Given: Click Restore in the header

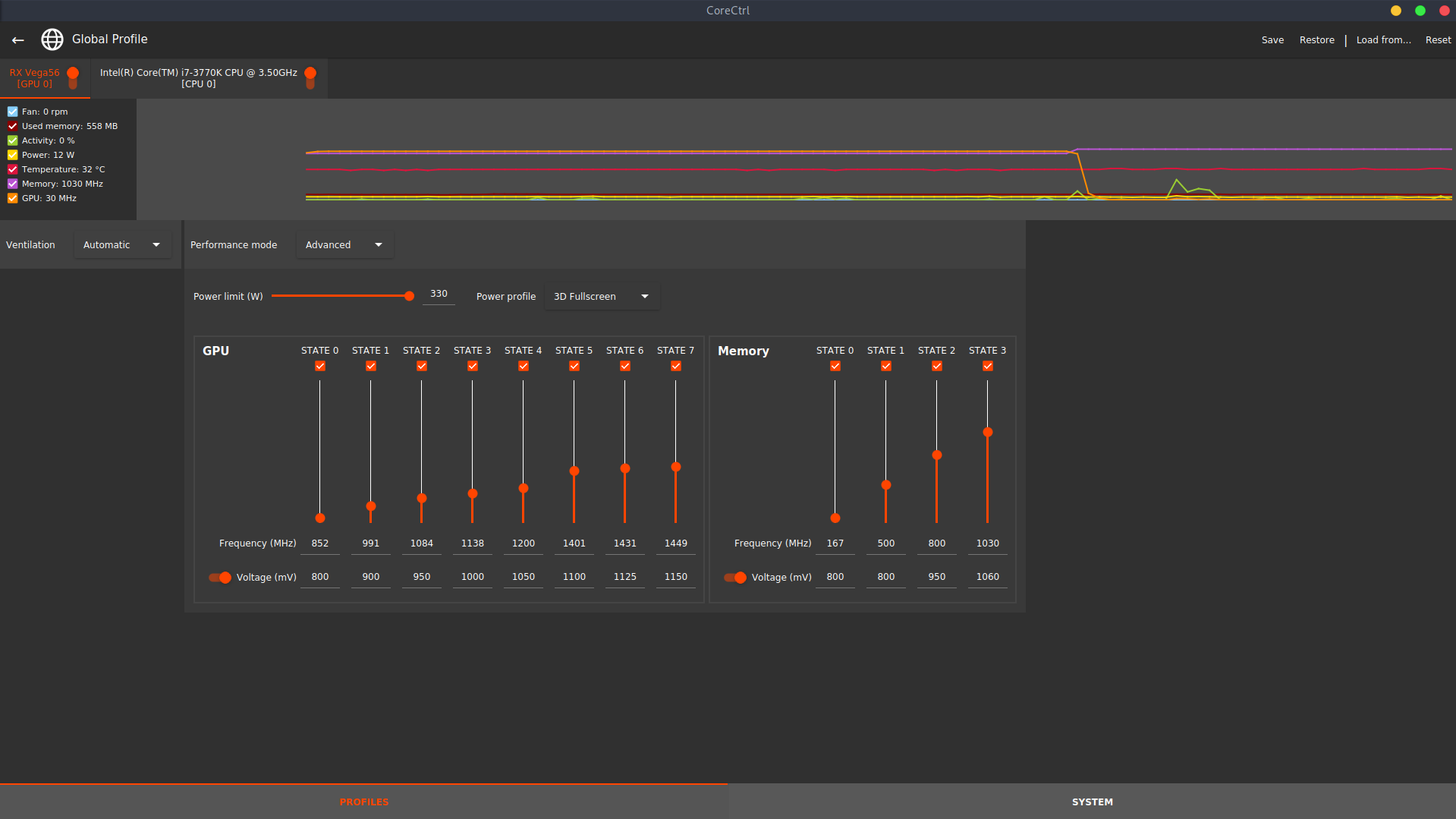Looking at the screenshot, I should click(1316, 40).
